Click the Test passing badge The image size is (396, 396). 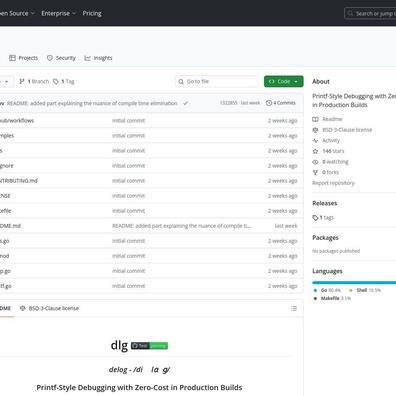149,346
